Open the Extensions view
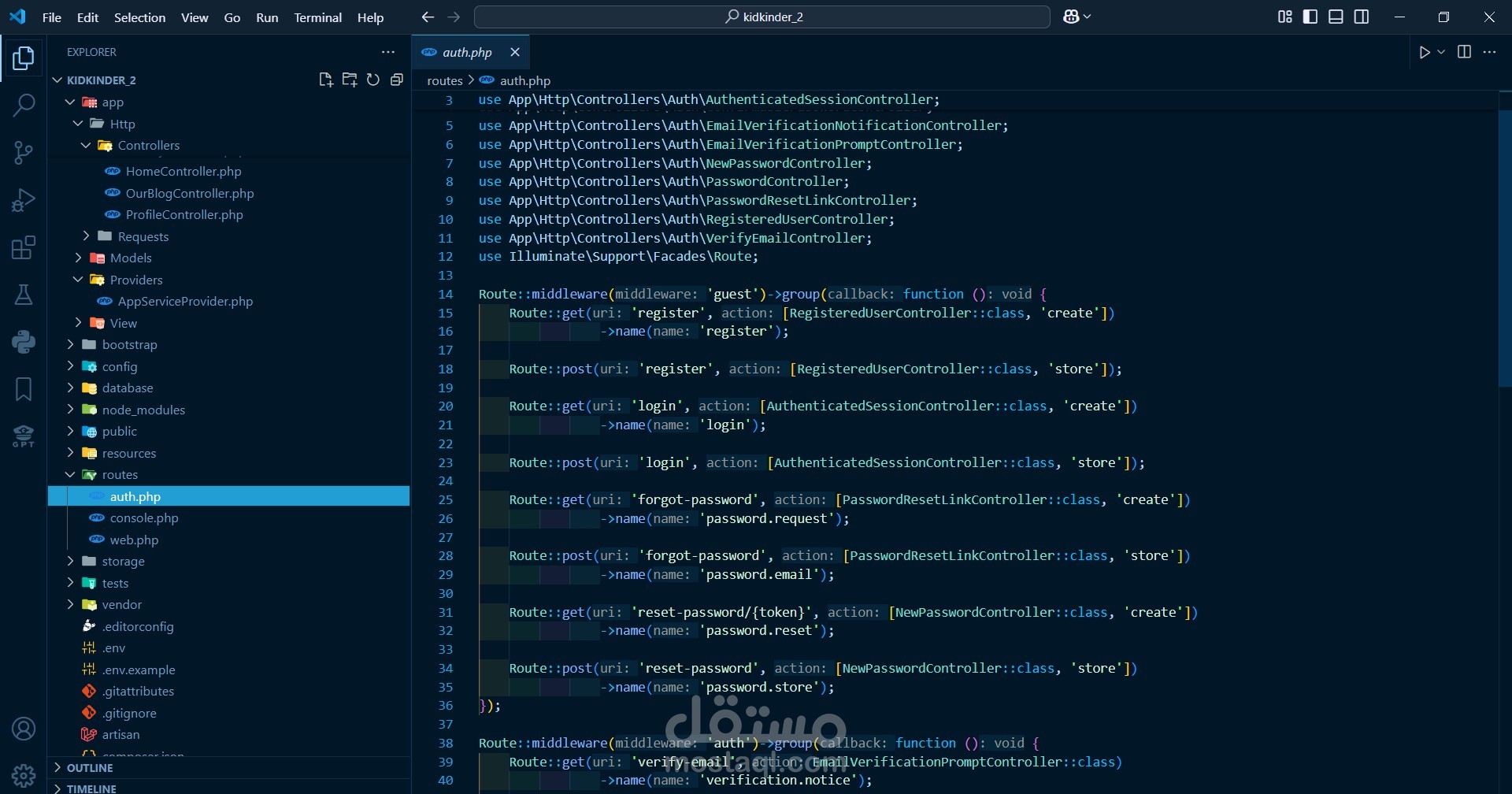The width and height of the screenshot is (1512, 794). tap(24, 247)
